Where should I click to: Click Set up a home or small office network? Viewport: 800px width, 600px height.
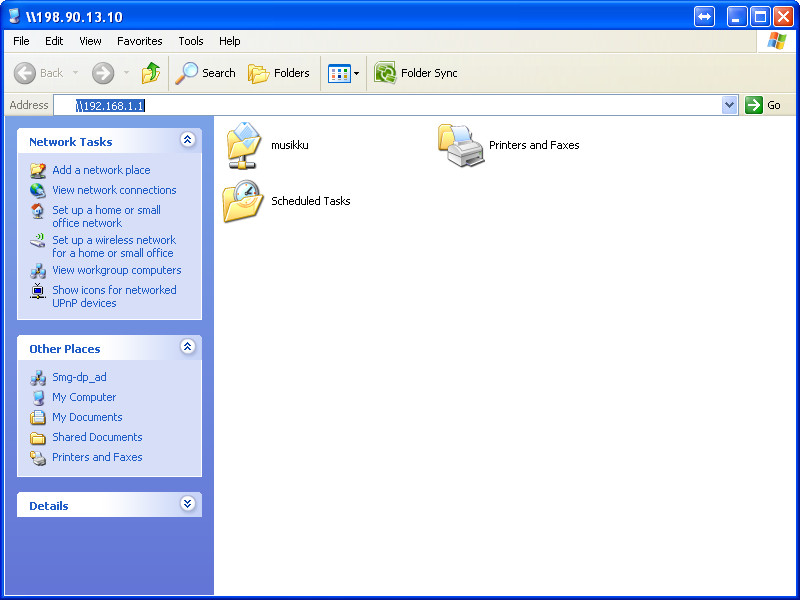click(x=106, y=217)
